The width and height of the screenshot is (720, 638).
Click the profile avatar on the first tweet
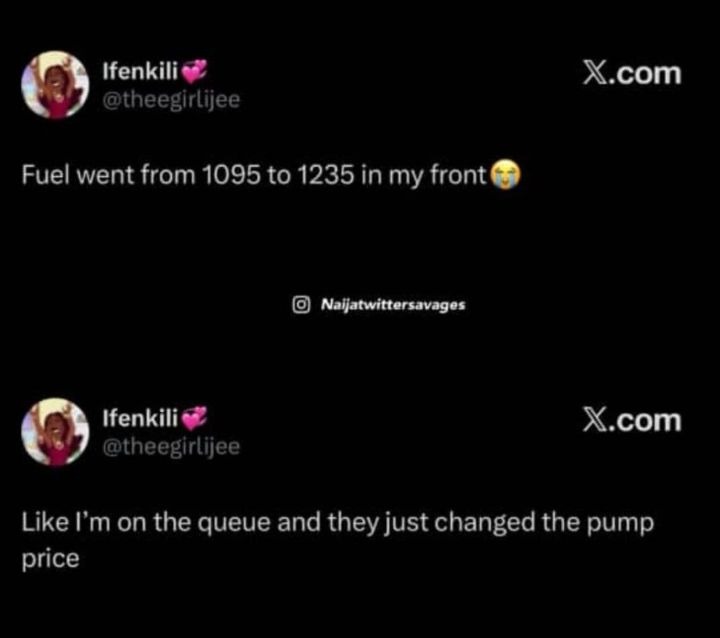click(55, 85)
